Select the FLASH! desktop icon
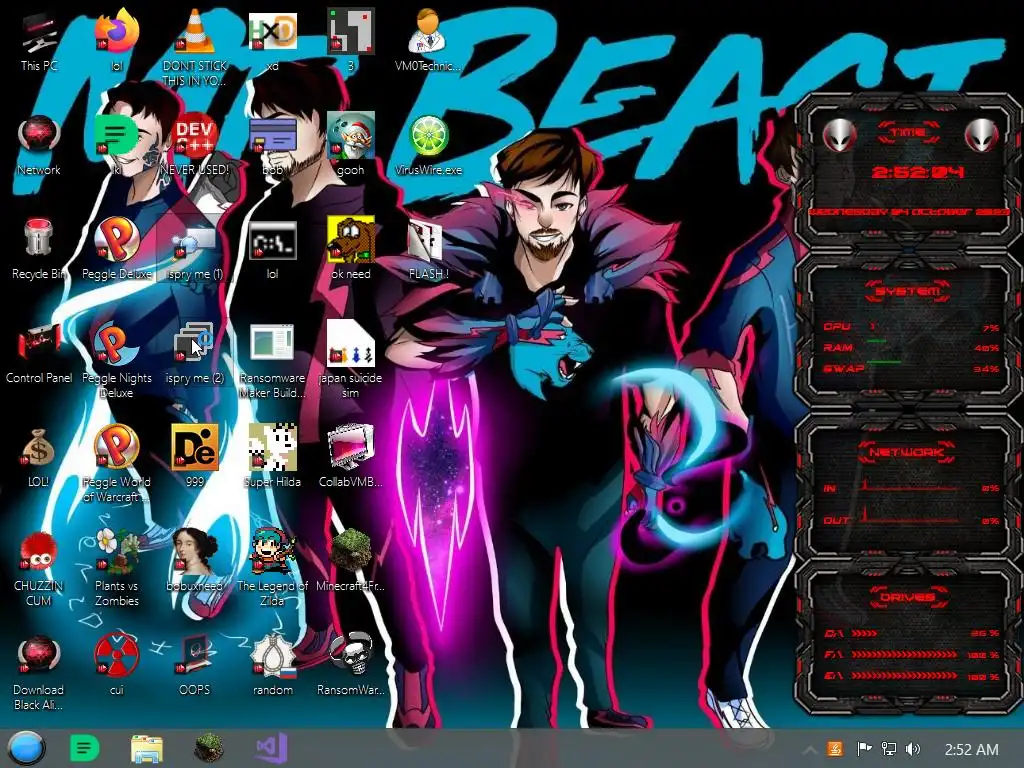 (x=428, y=240)
